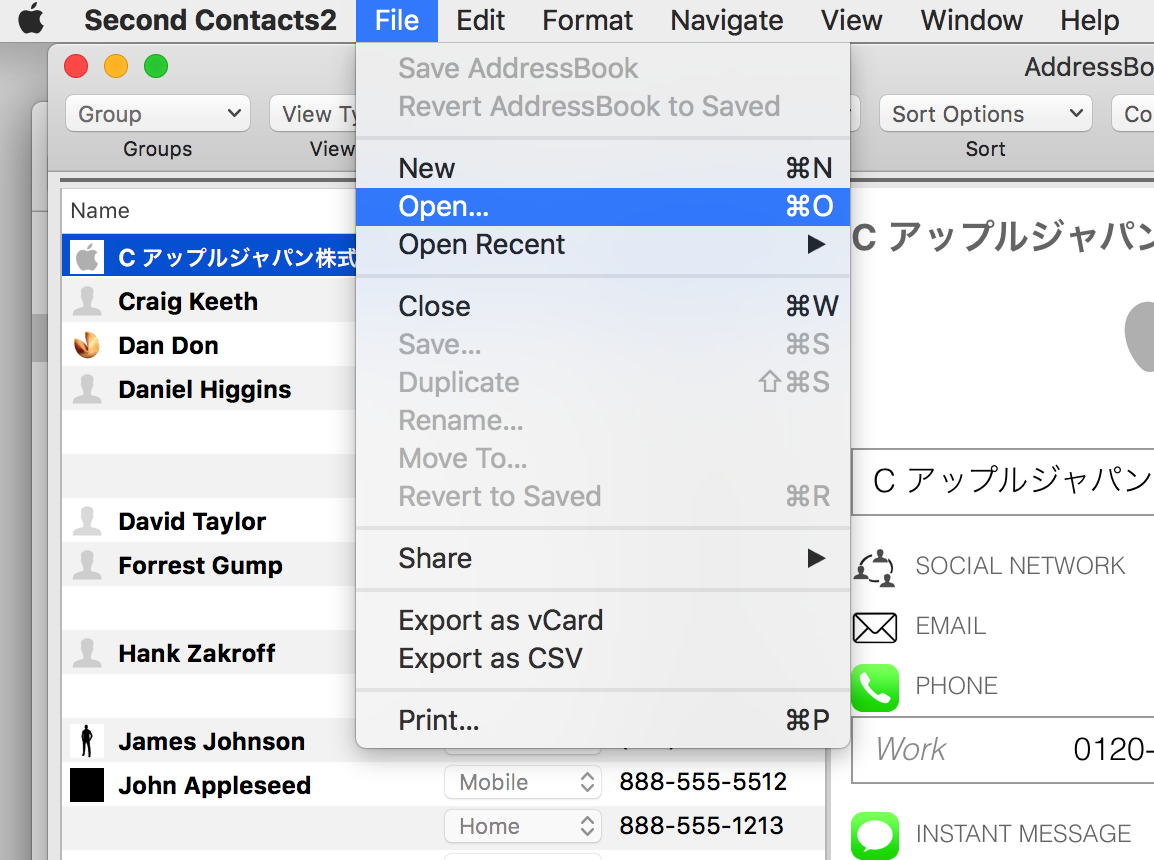Minimize the AddressBook window with yellow button

point(116,66)
